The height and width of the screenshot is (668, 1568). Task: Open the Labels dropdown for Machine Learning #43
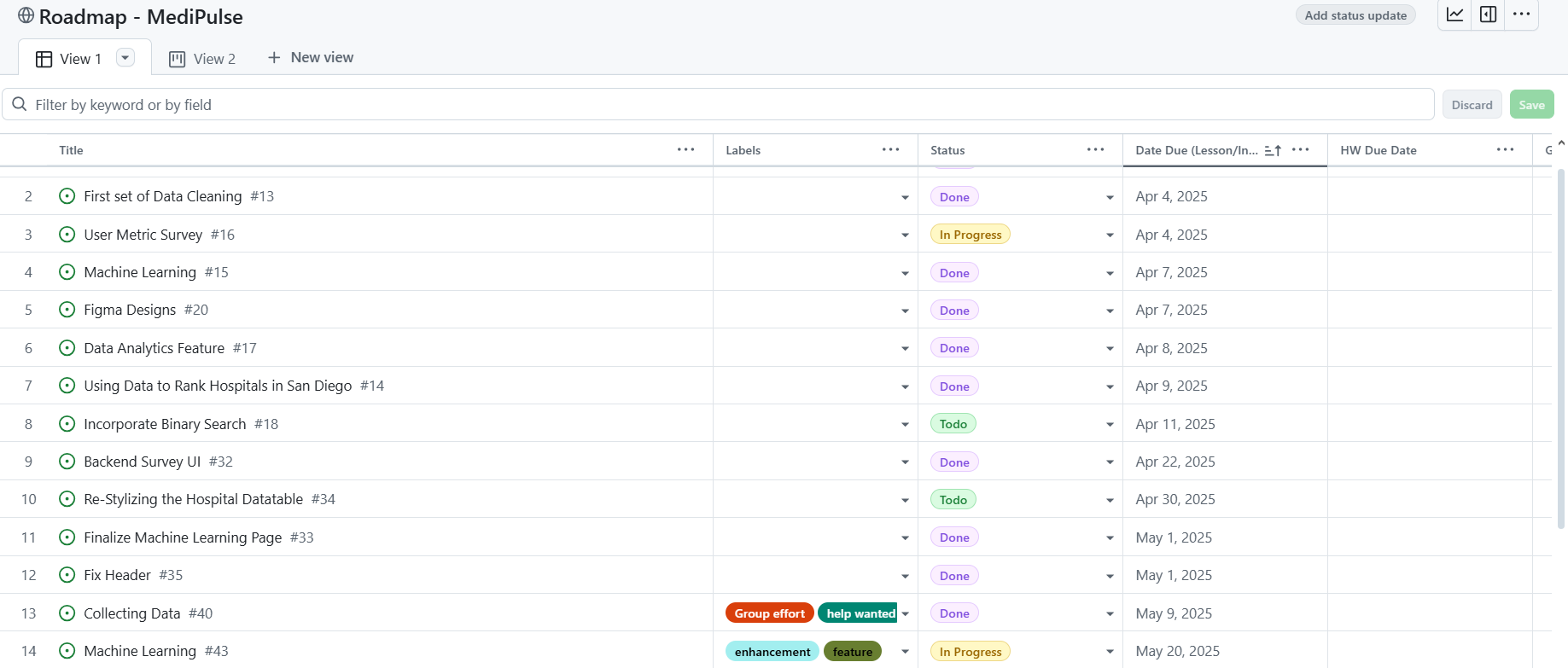[x=905, y=652]
